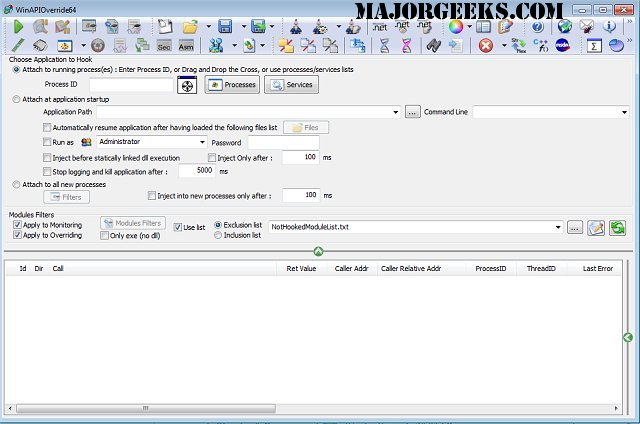This screenshot has width=640, height=424.
Task: Click the green memory stick icon
Action: coord(18,45)
